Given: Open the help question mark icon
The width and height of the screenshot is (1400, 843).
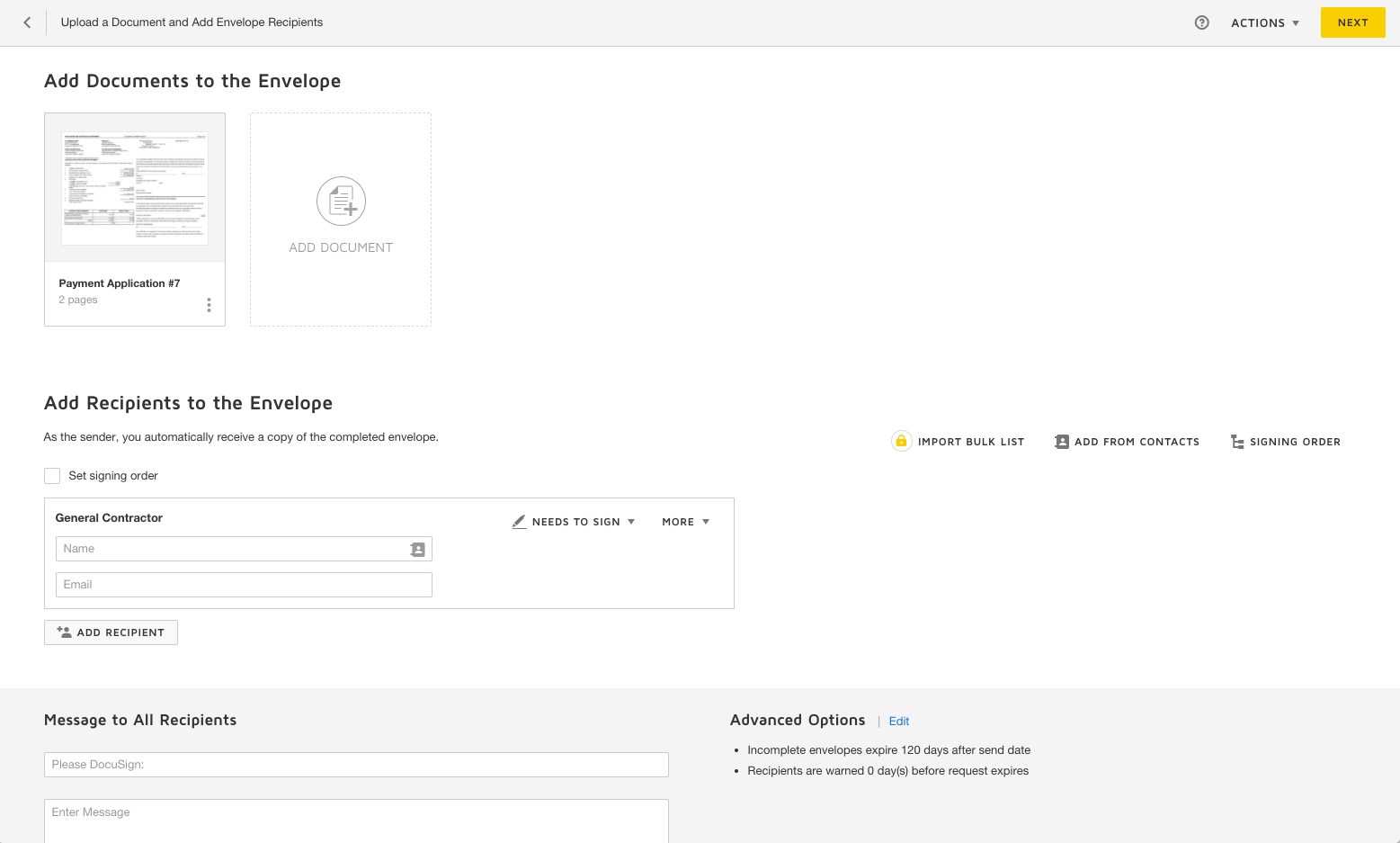Looking at the screenshot, I should (x=1201, y=22).
